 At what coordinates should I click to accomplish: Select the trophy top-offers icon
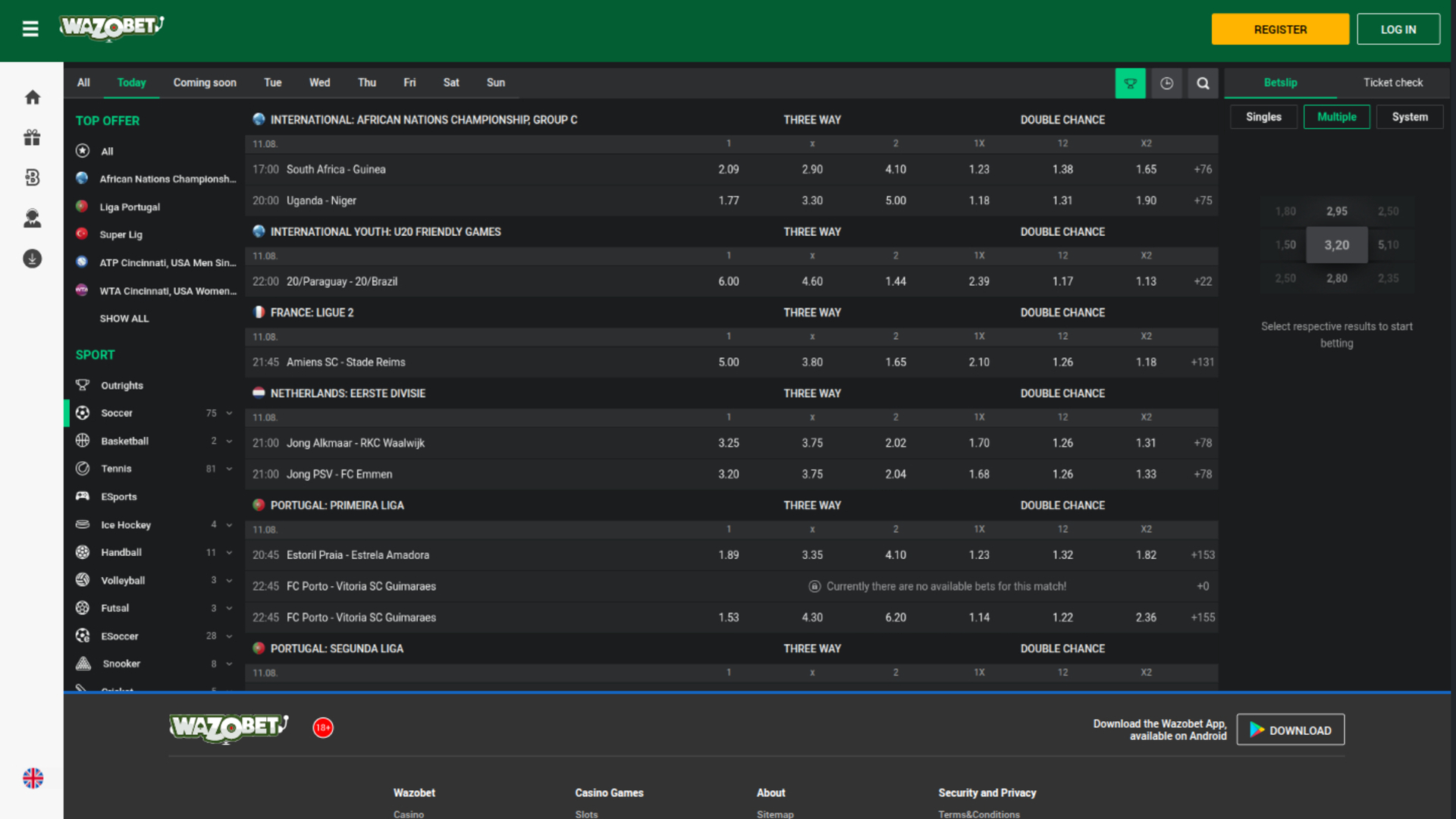(1131, 83)
